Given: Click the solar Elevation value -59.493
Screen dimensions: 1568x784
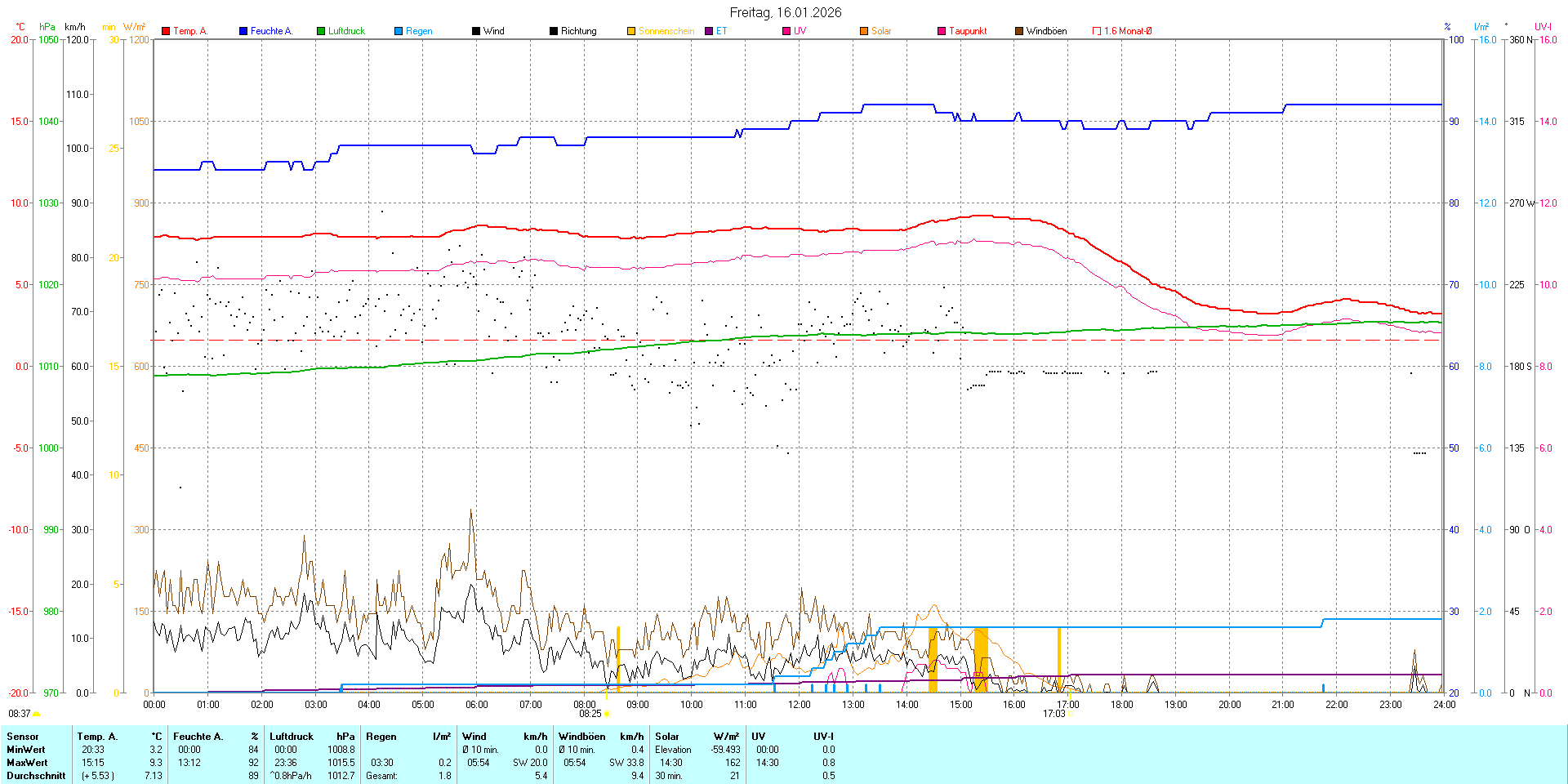Looking at the screenshot, I should coord(725,750).
